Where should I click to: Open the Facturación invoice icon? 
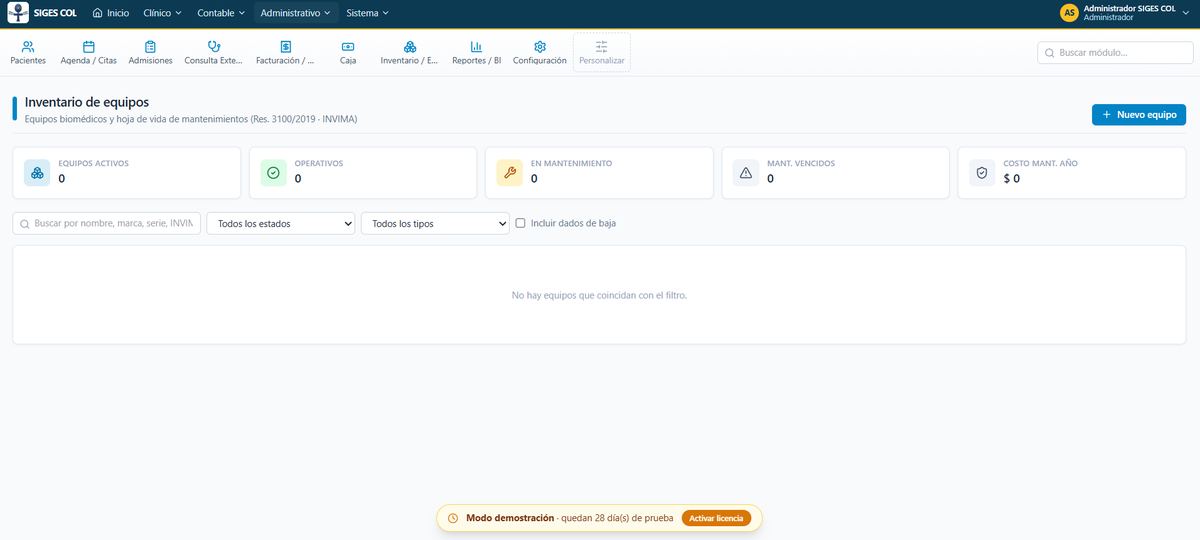point(285,46)
